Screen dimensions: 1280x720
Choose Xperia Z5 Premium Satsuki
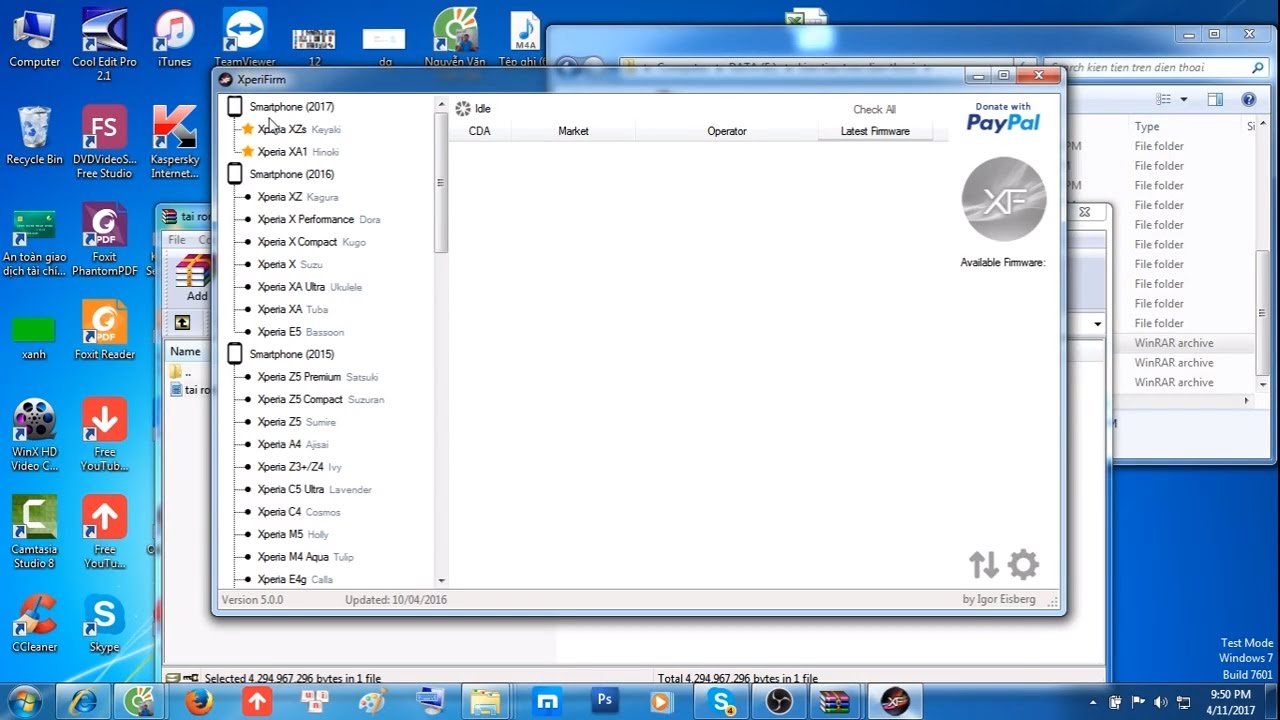(x=317, y=377)
